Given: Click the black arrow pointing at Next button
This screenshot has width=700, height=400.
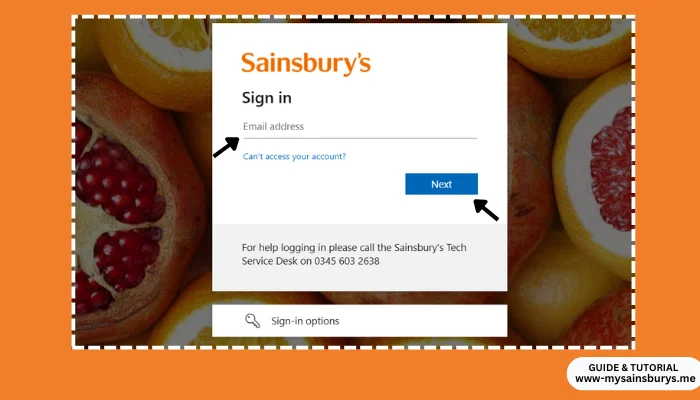Looking at the screenshot, I should pyautogui.click(x=486, y=210).
